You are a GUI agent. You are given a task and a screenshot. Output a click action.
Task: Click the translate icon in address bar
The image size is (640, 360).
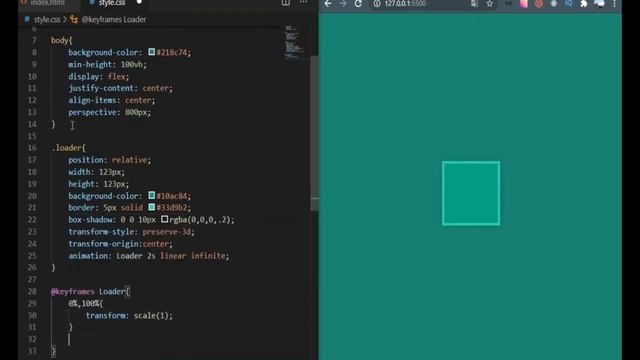tap(474, 4)
